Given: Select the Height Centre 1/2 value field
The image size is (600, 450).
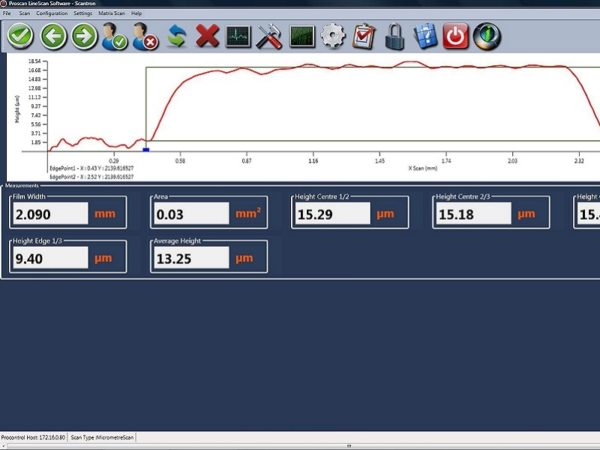Looking at the screenshot, I should [x=331, y=213].
